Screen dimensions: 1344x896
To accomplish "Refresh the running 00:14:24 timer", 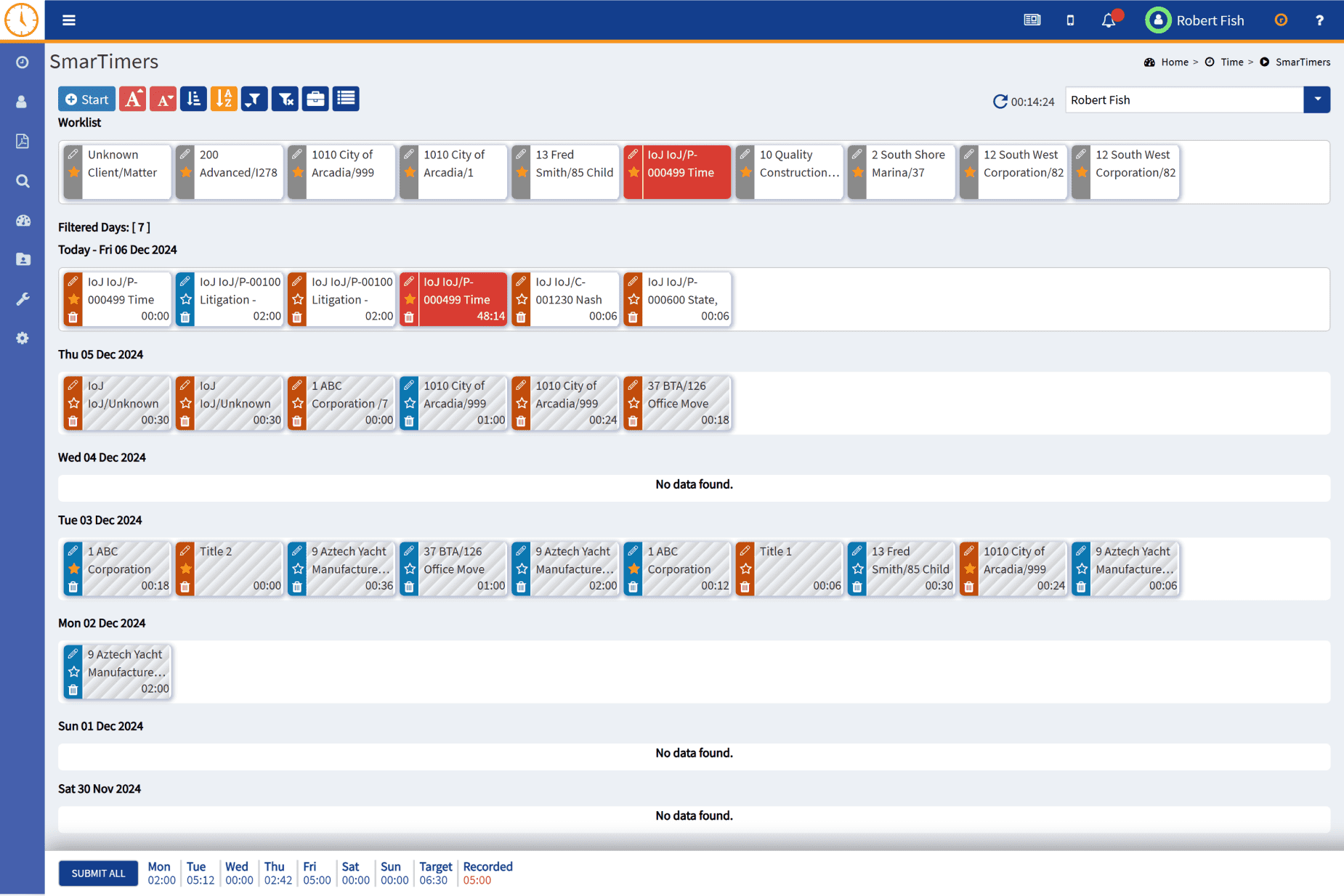I will (1000, 101).
